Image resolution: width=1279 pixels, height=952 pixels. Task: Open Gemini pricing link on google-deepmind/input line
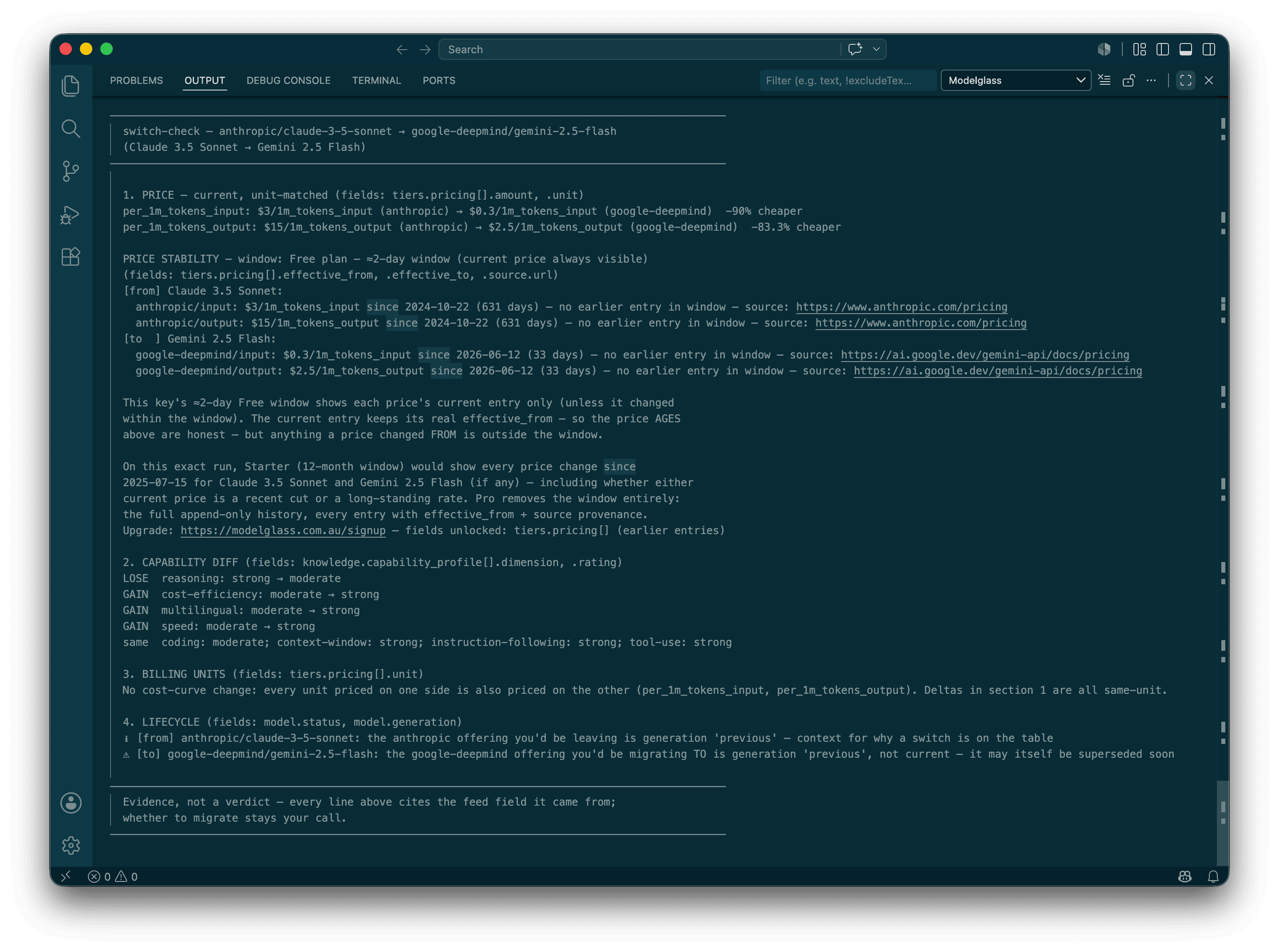pos(984,354)
